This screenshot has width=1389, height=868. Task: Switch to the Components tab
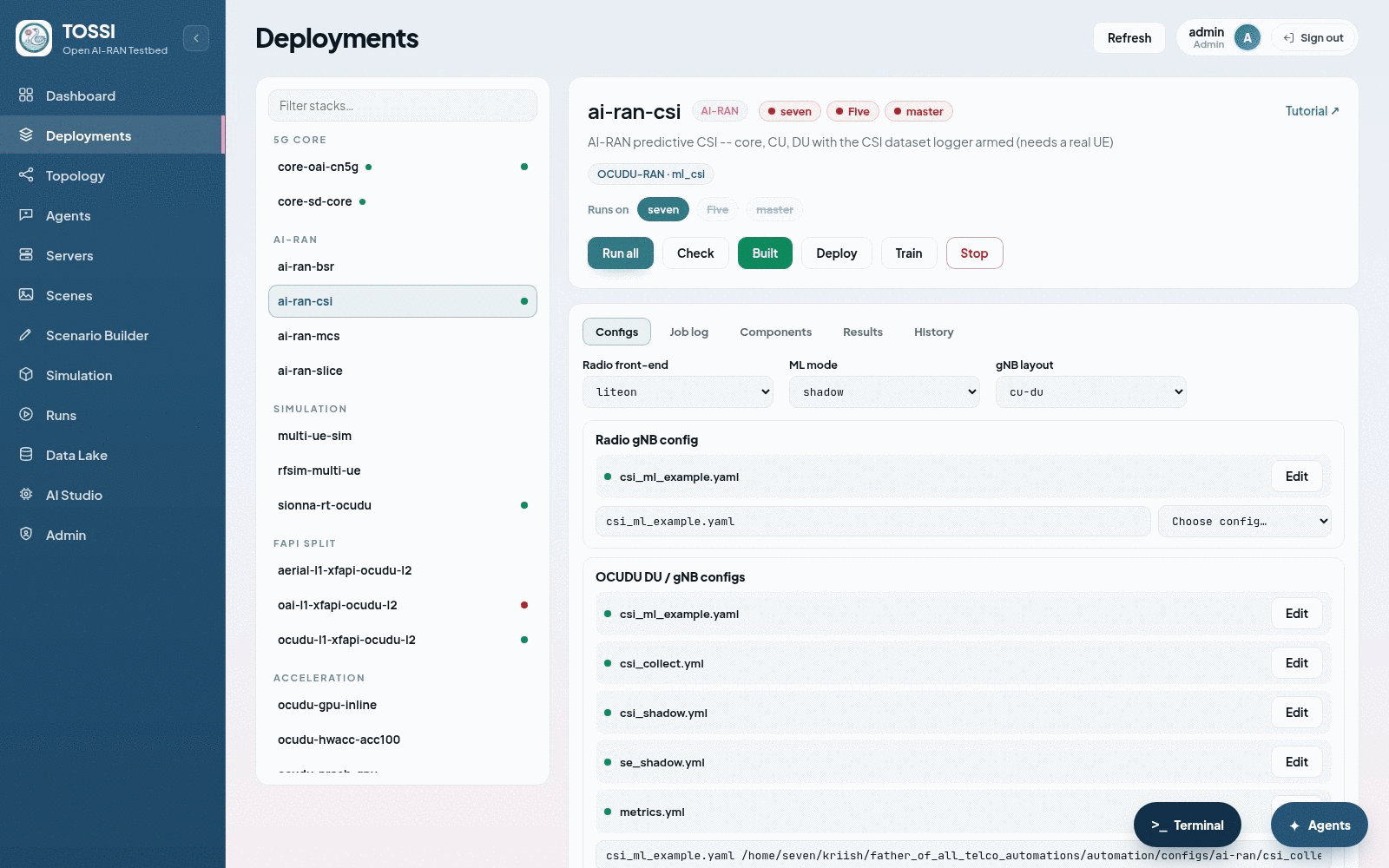click(775, 332)
